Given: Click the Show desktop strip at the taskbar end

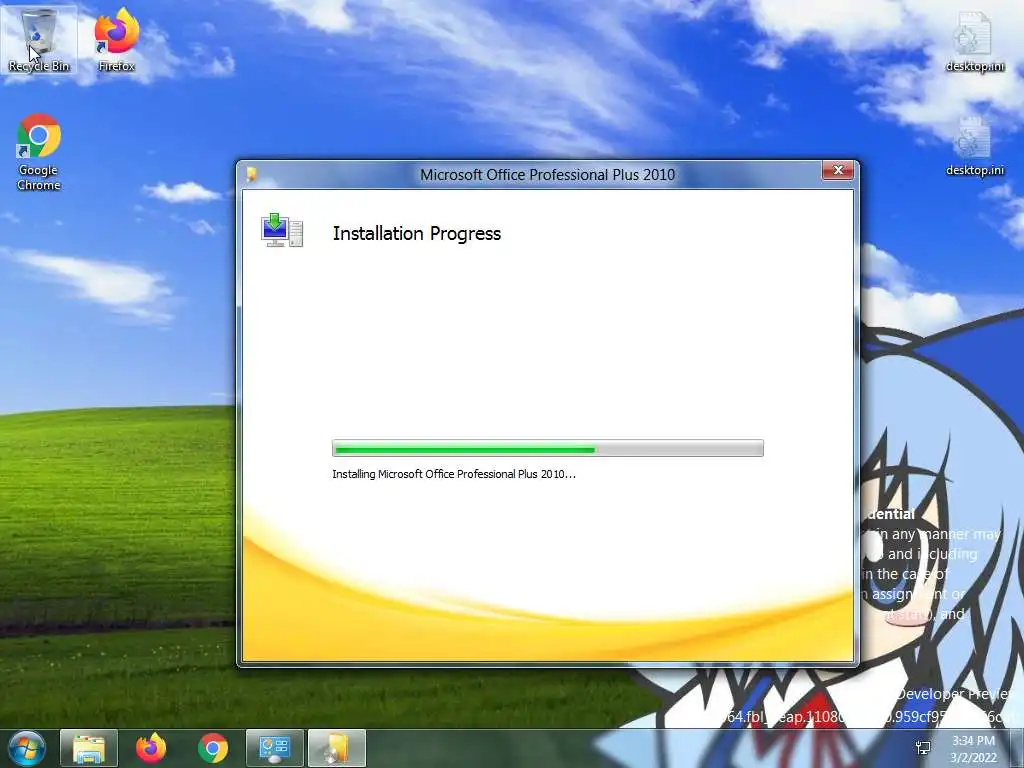Looking at the screenshot, I should [x=1019, y=748].
